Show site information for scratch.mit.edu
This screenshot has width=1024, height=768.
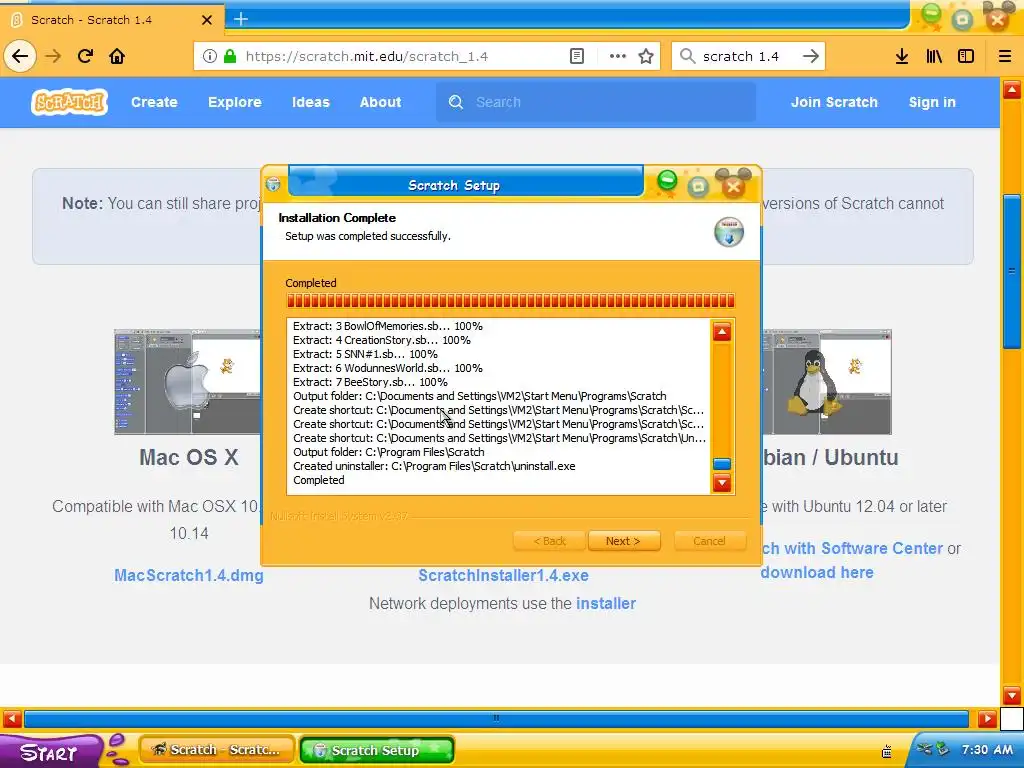[209, 56]
